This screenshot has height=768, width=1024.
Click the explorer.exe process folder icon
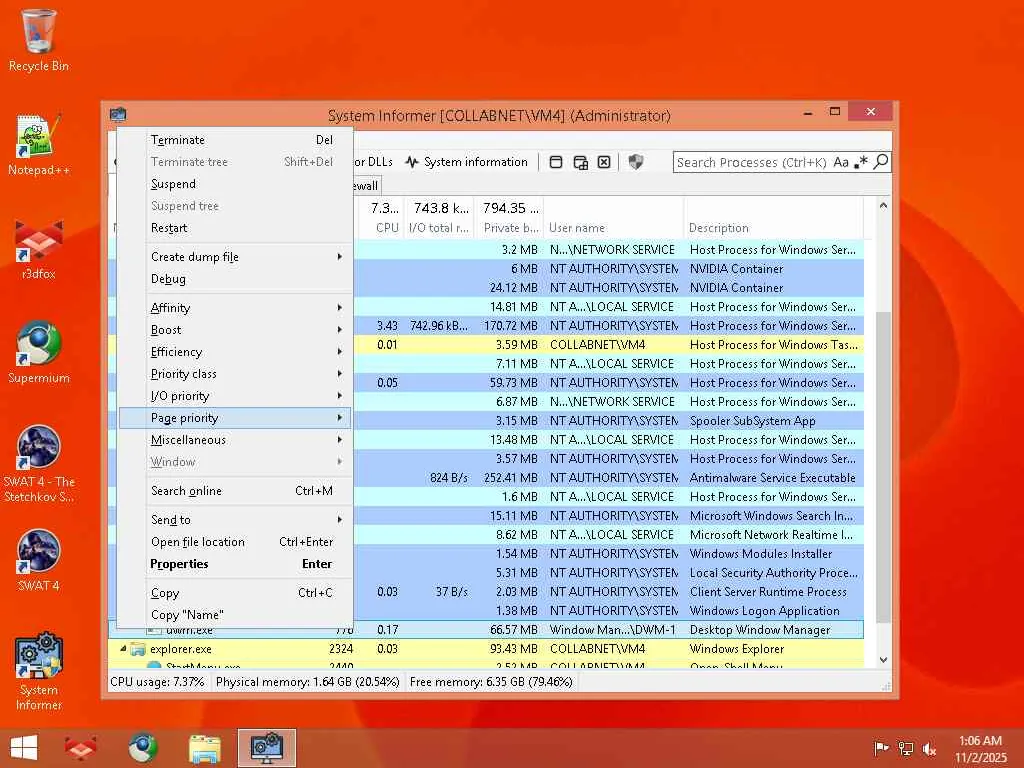[x=137, y=648]
